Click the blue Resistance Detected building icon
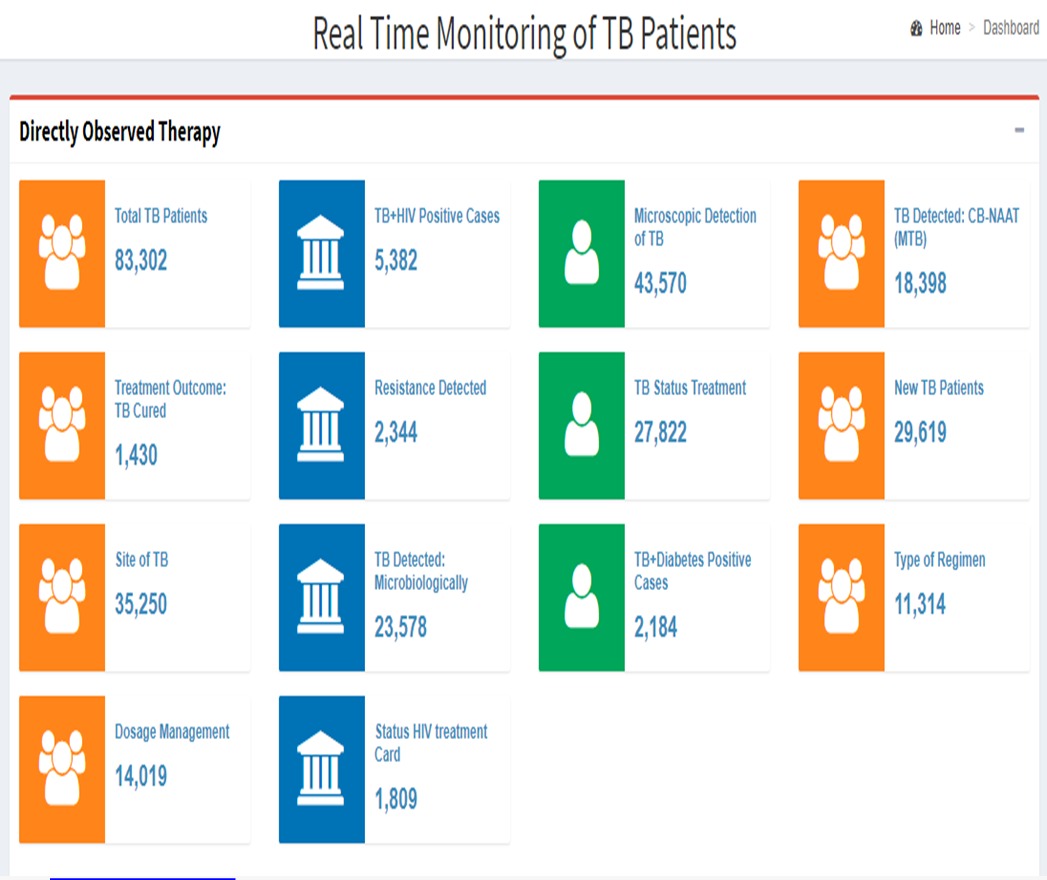Screen dimensions: 1047x880 322,425
